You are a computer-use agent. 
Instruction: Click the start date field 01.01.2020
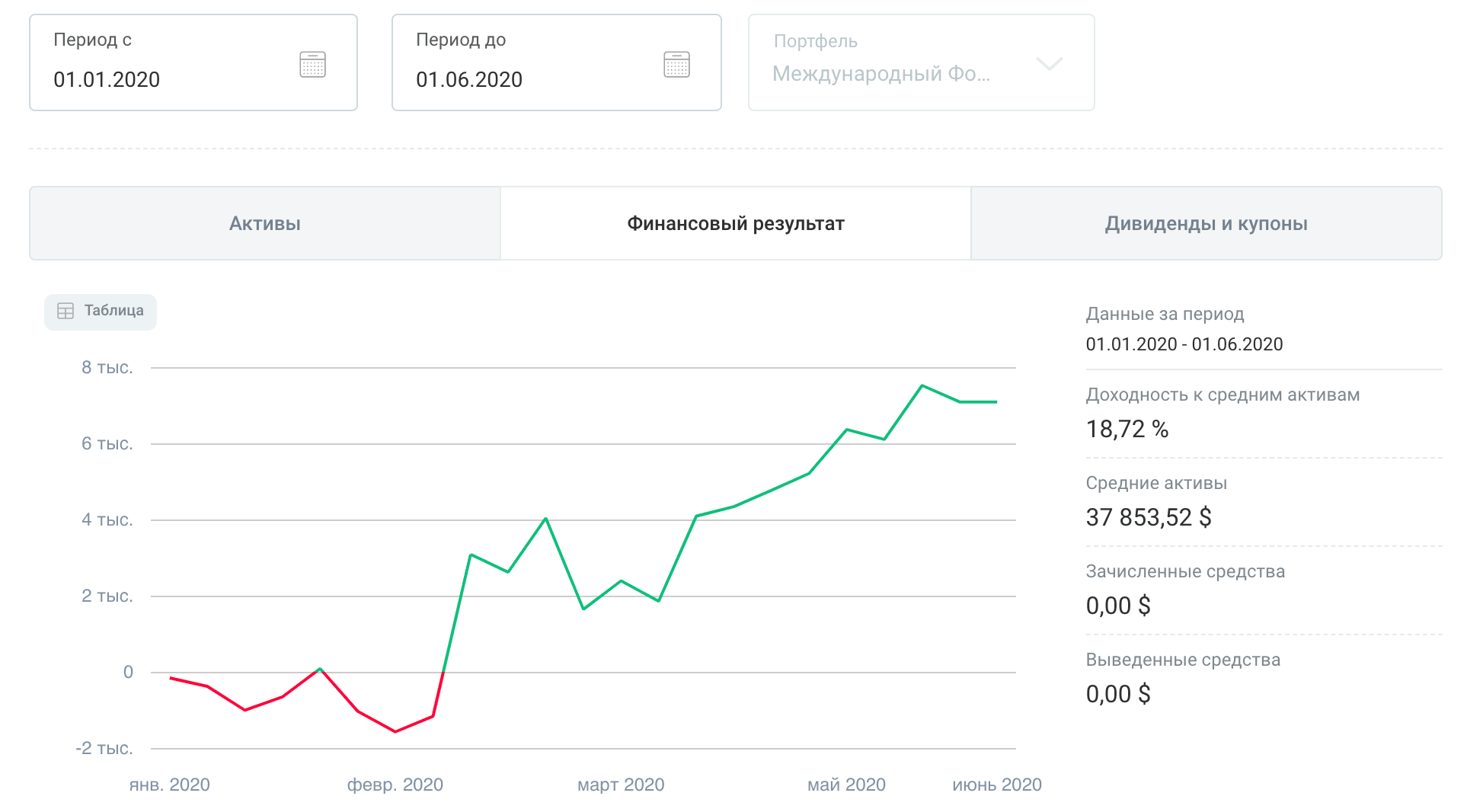[107, 79]
